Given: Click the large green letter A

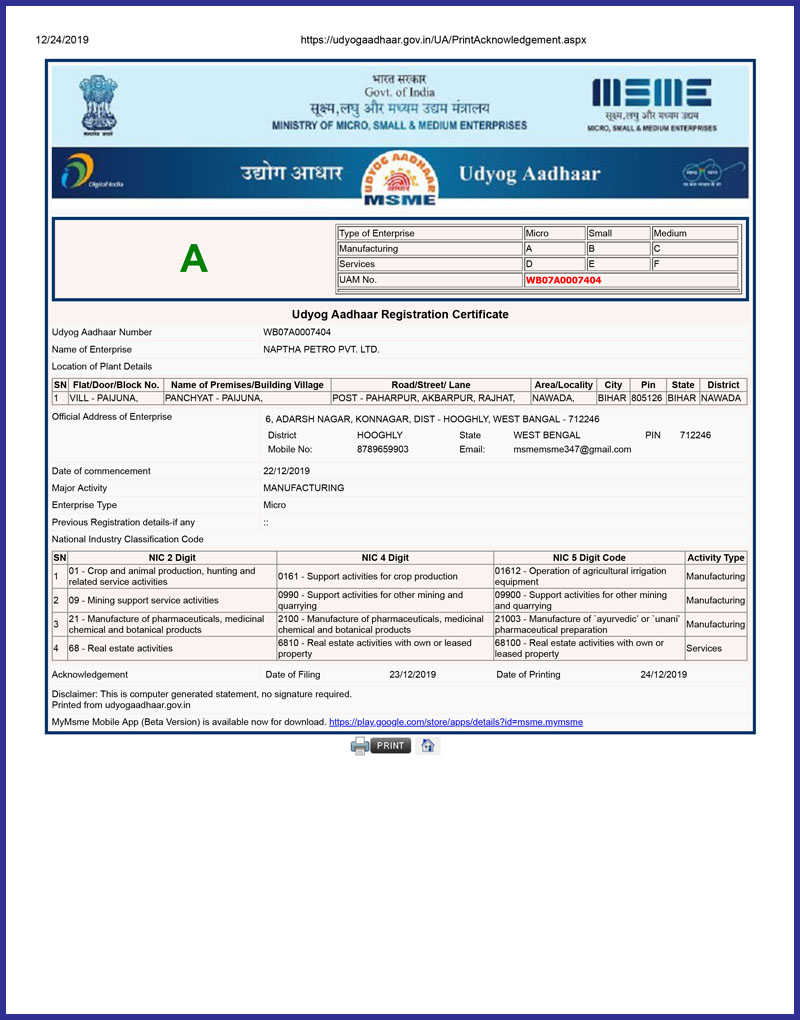Looking at the screenshot, I should click(x=194, y=259).
